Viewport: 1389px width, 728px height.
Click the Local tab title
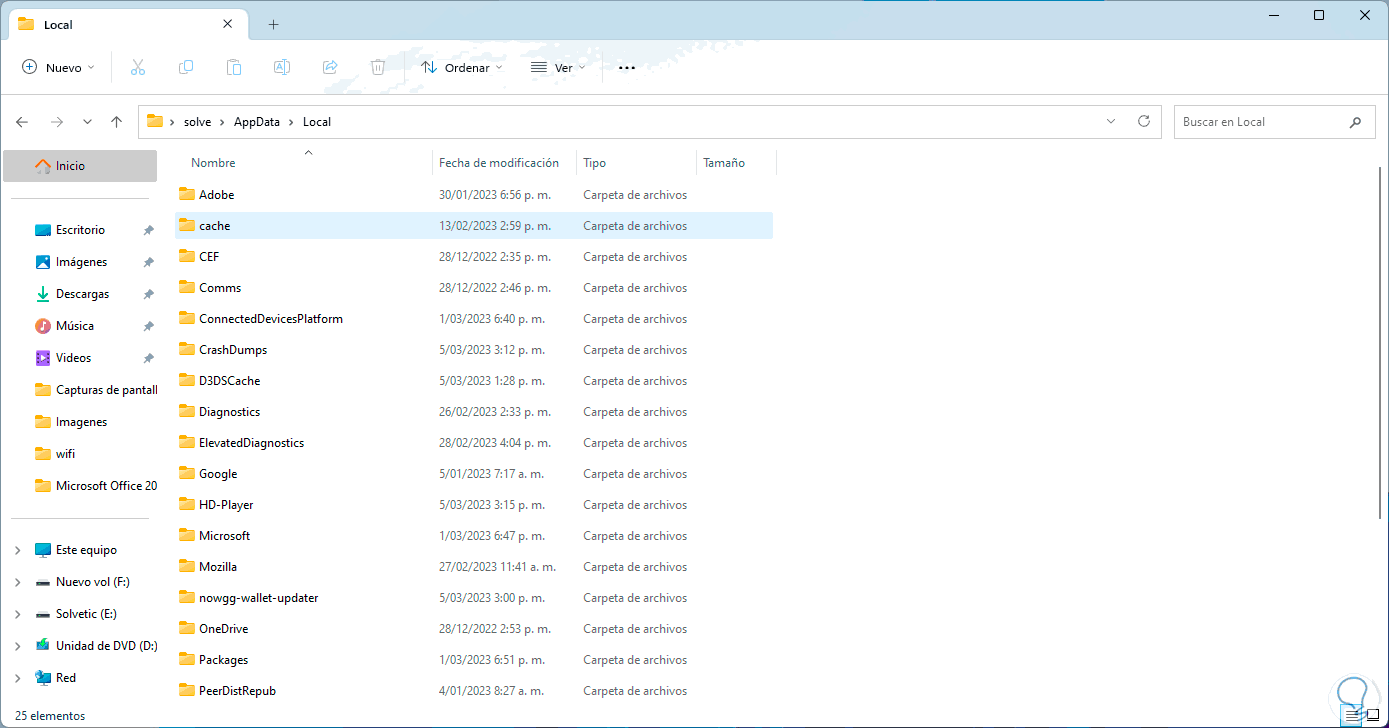(x=58, y=25)
